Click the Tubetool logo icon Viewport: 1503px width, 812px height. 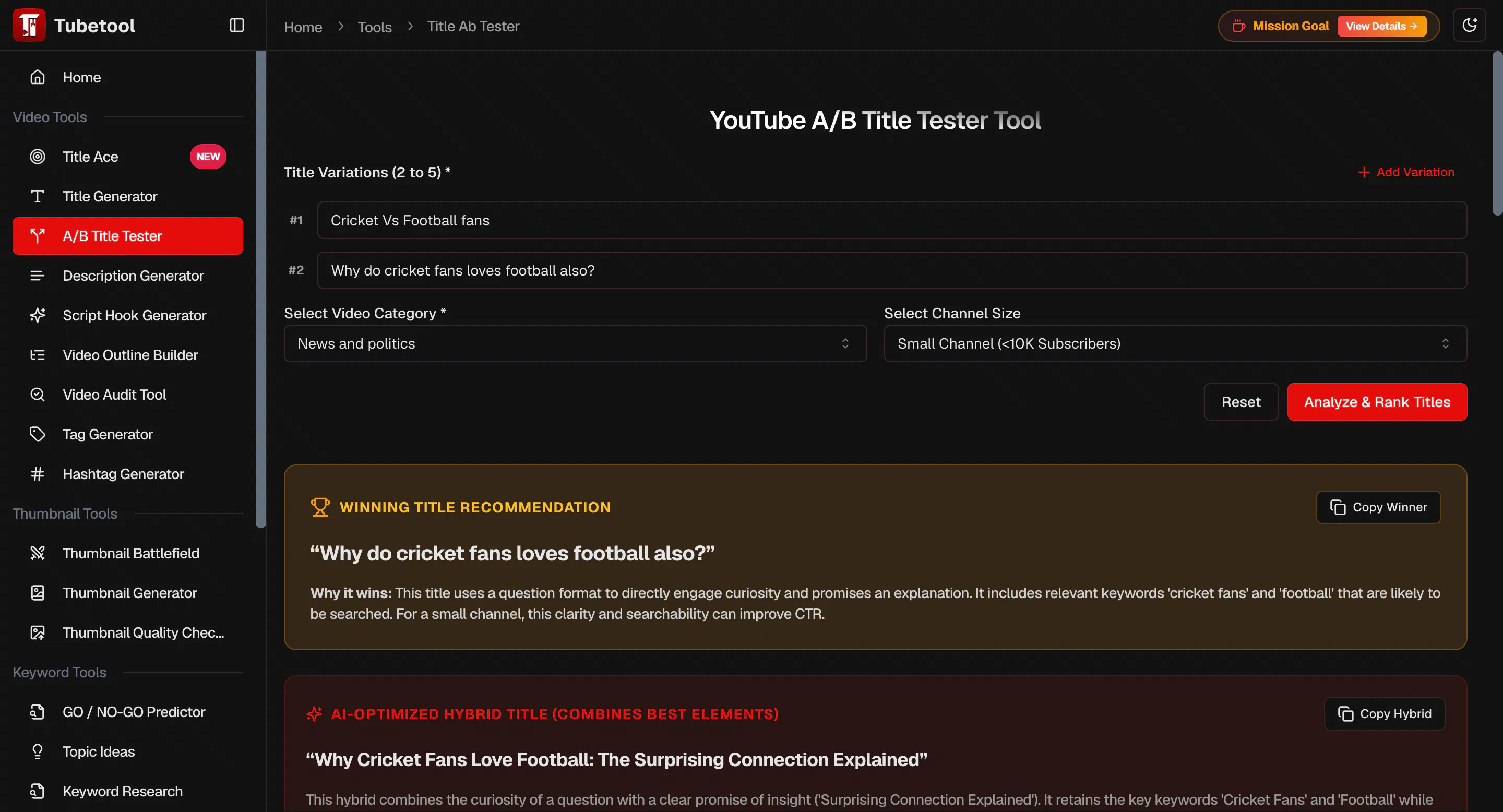click(29, 25)
